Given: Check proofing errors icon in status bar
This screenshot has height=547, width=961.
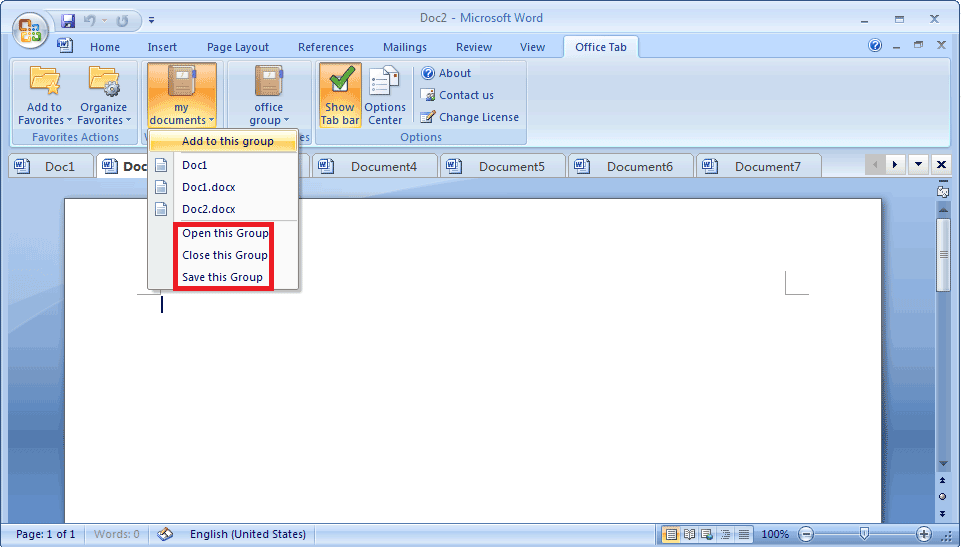Looking at the screenshot, I should pyautogui.click(x=165, y=534).
